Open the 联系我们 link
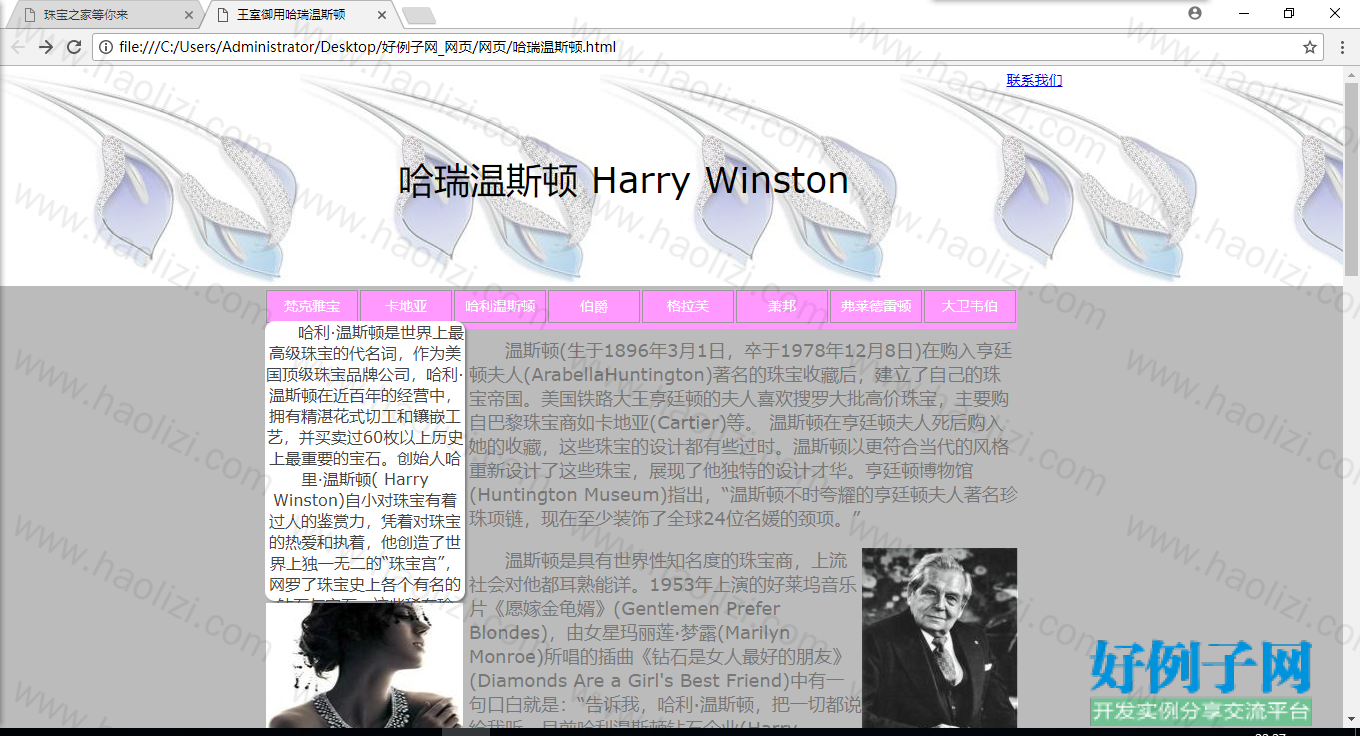 pyautogui.click(x=1034, y=80)
